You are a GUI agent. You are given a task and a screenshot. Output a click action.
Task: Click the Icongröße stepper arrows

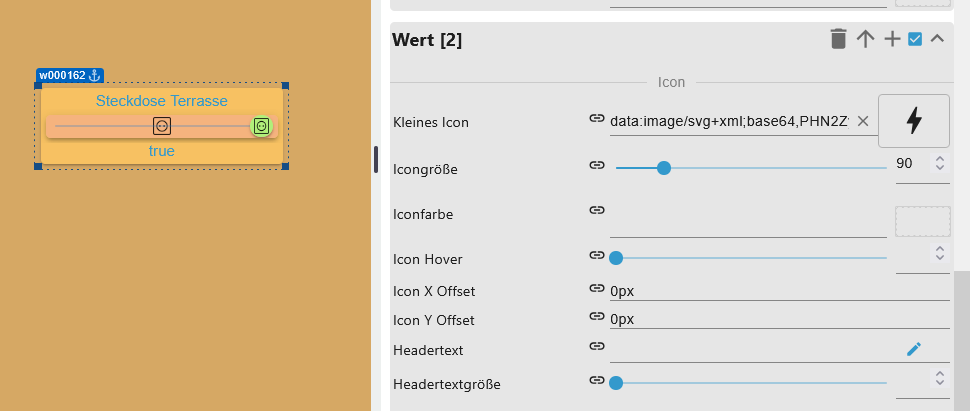(x=939, y=163)
